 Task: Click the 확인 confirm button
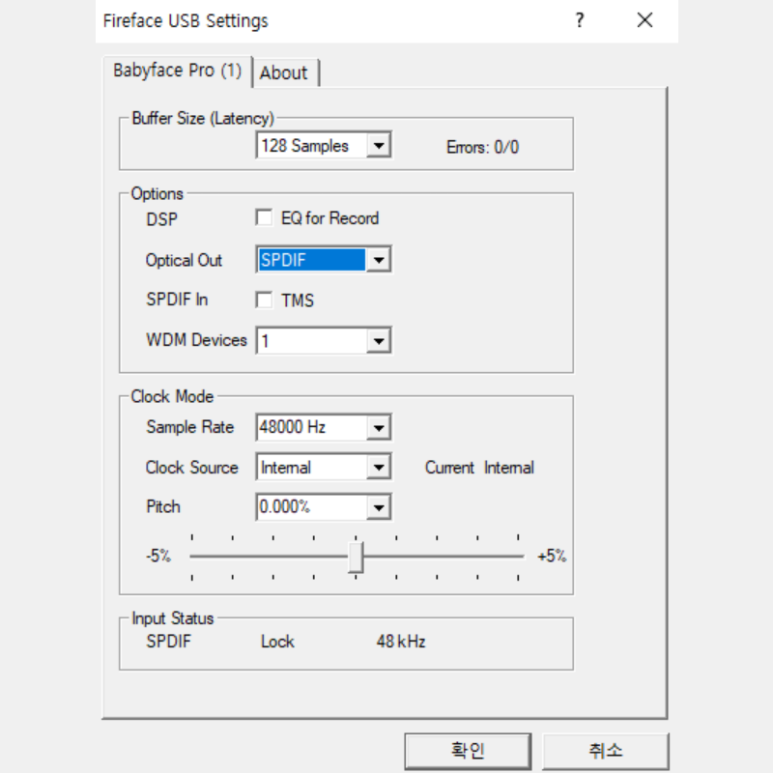(468, 751)
